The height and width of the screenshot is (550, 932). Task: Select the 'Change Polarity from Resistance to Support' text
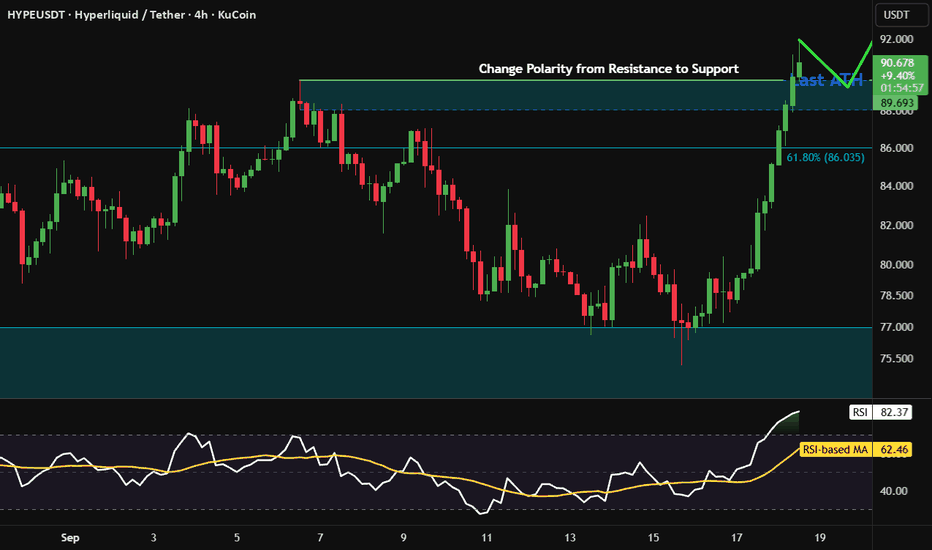609,69
